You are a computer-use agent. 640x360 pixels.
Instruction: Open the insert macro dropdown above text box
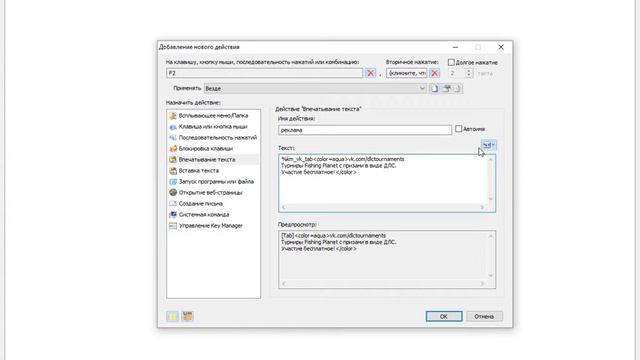pyautogui.click(x=488, y=145)
